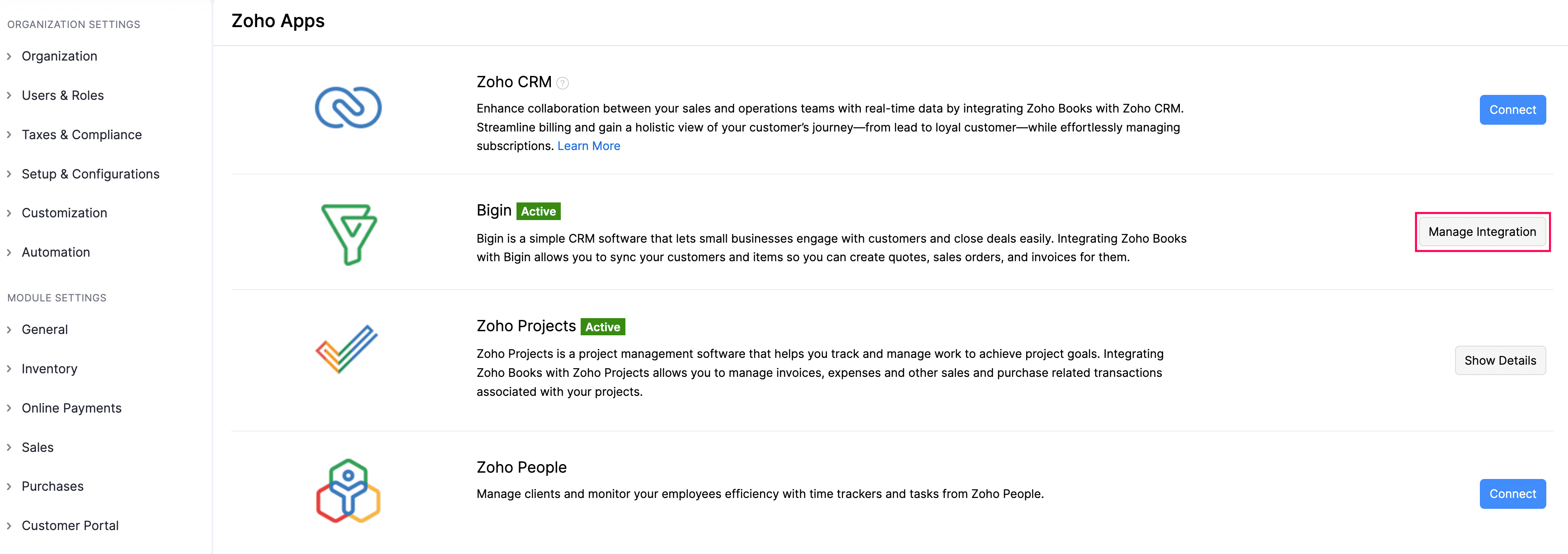The image size is (1568, 554).
Task: Click Manage Integration for Bigin
Action: 1482,232
